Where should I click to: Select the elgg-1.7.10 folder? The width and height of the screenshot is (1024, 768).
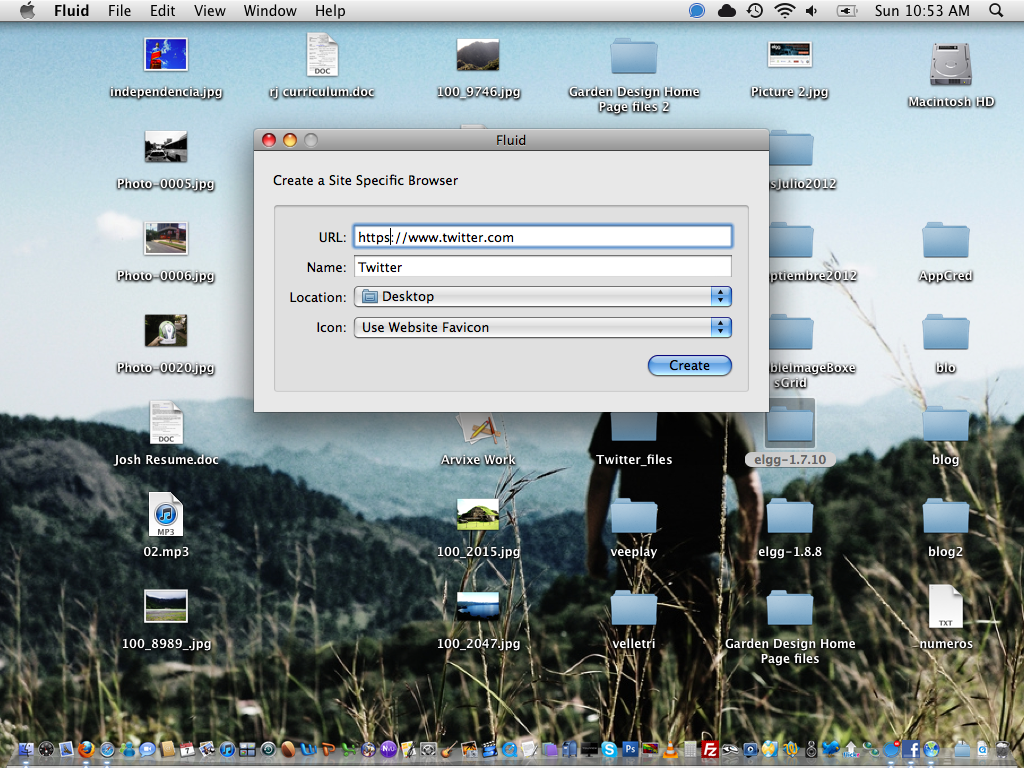pos(790,424)
